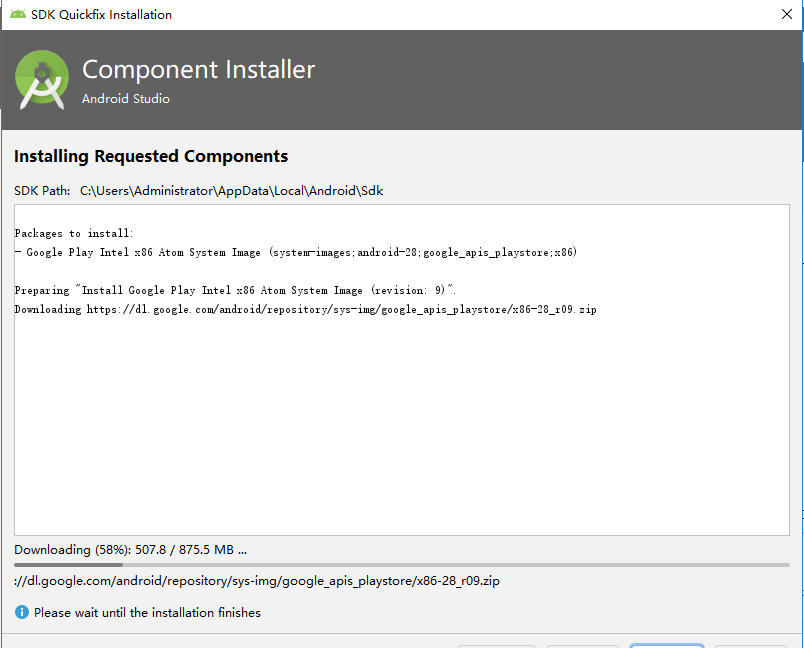Click the 'Packages to install:' log line

[x=74, y=233]
